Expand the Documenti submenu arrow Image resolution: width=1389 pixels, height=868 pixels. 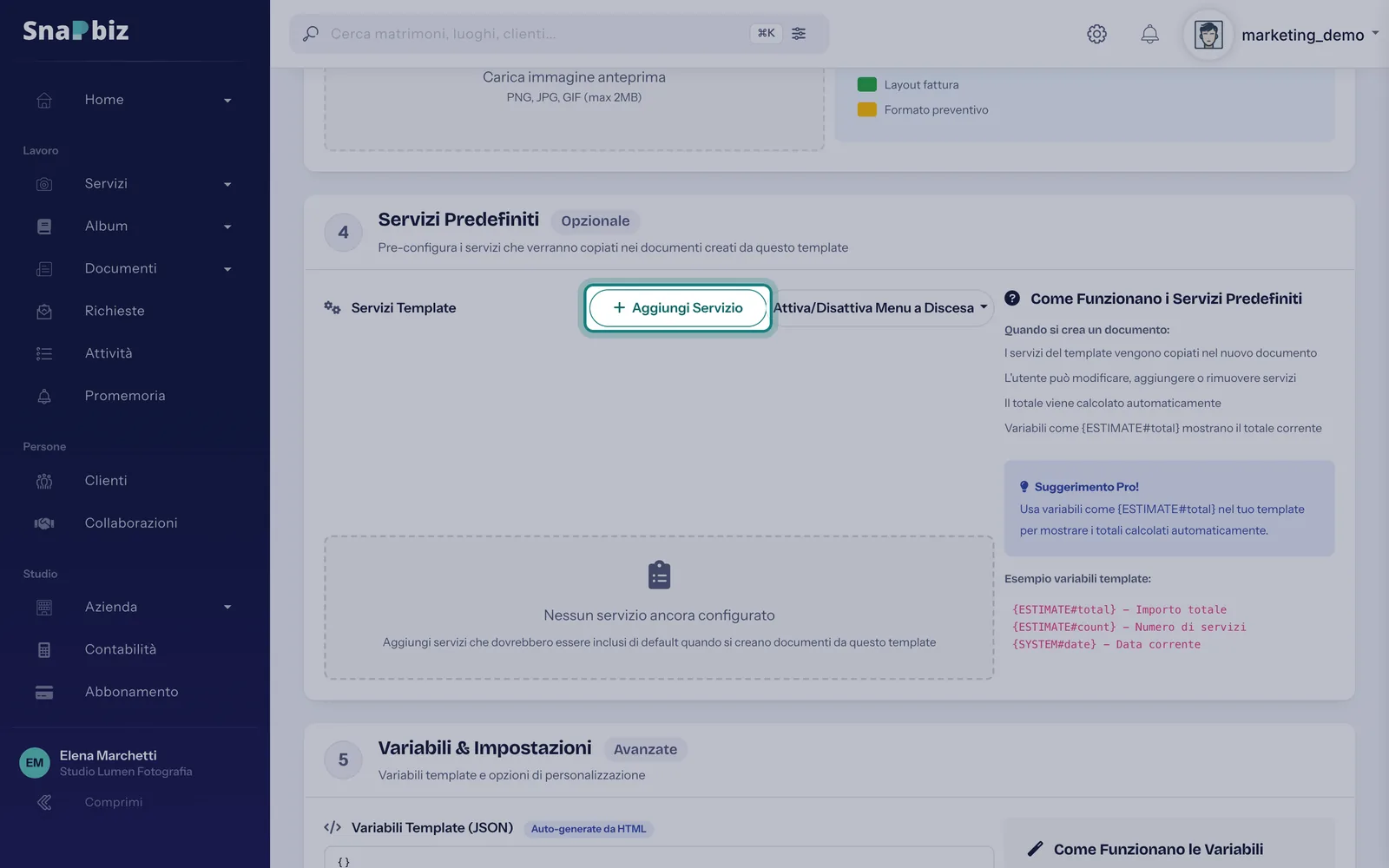(x=227, y=270)
